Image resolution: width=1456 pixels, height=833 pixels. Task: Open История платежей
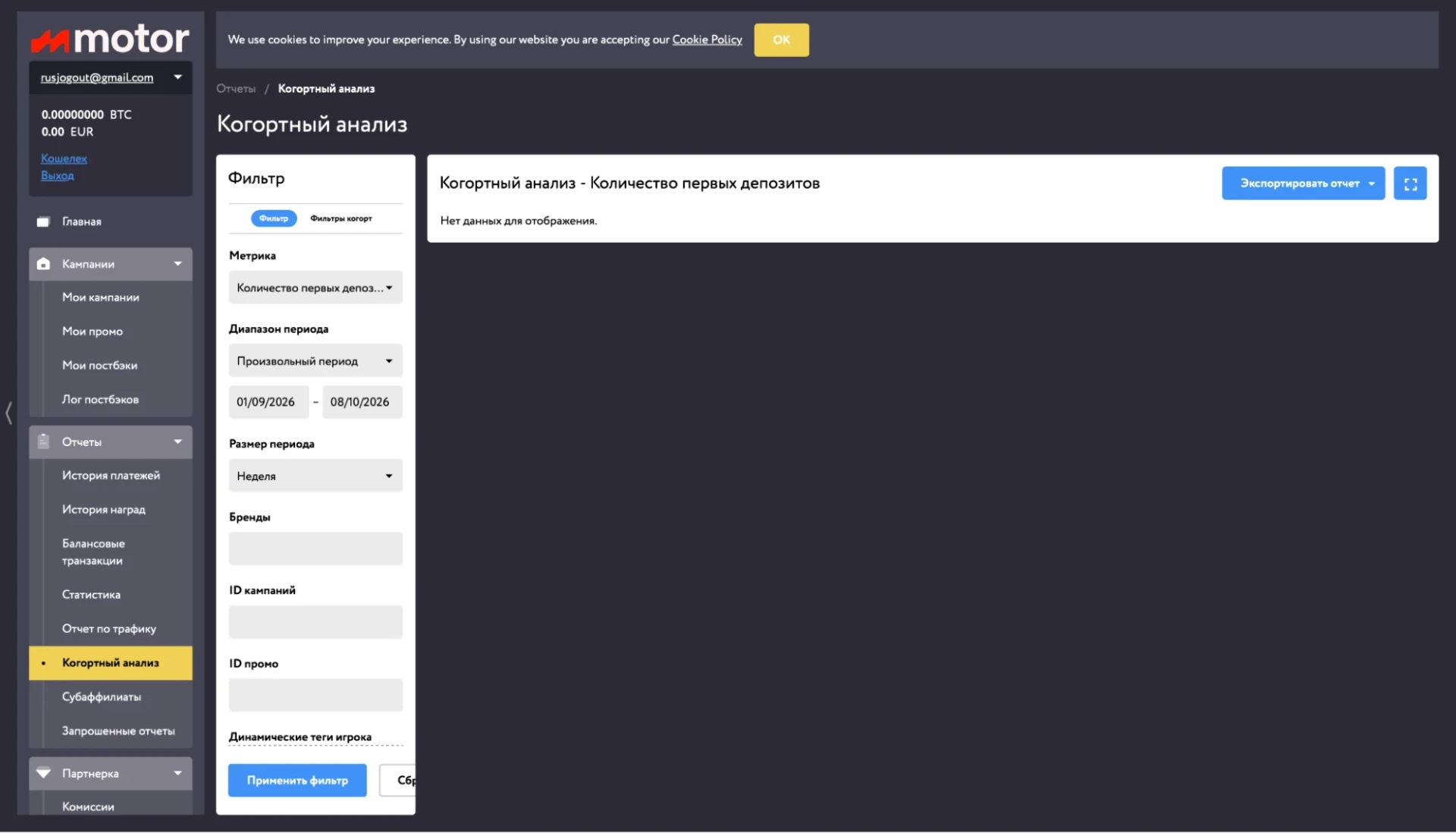(111, 476)
